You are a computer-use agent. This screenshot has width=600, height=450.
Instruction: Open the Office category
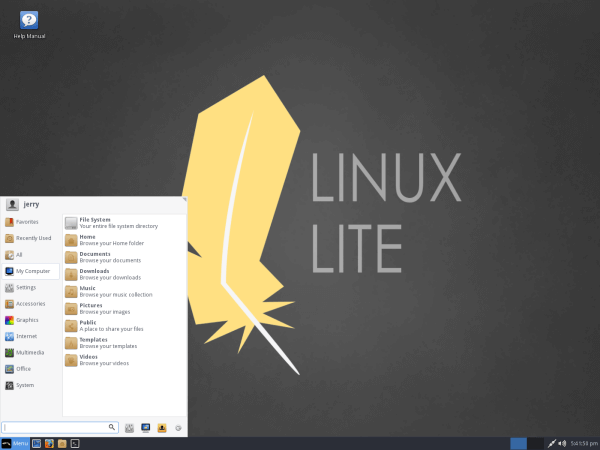coord(31,369)
